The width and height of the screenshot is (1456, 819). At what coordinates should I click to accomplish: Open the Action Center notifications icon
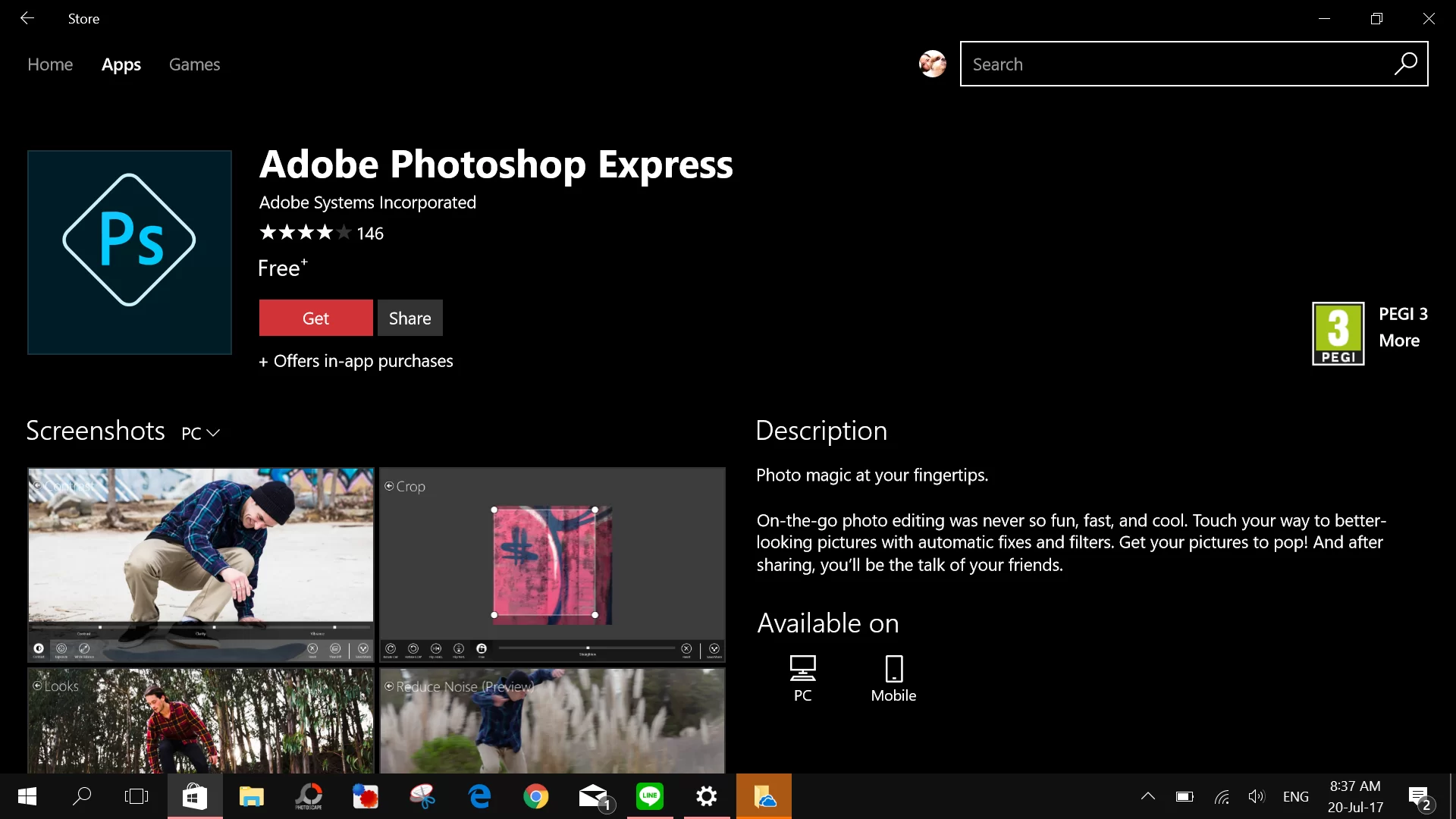[1420, 796]
